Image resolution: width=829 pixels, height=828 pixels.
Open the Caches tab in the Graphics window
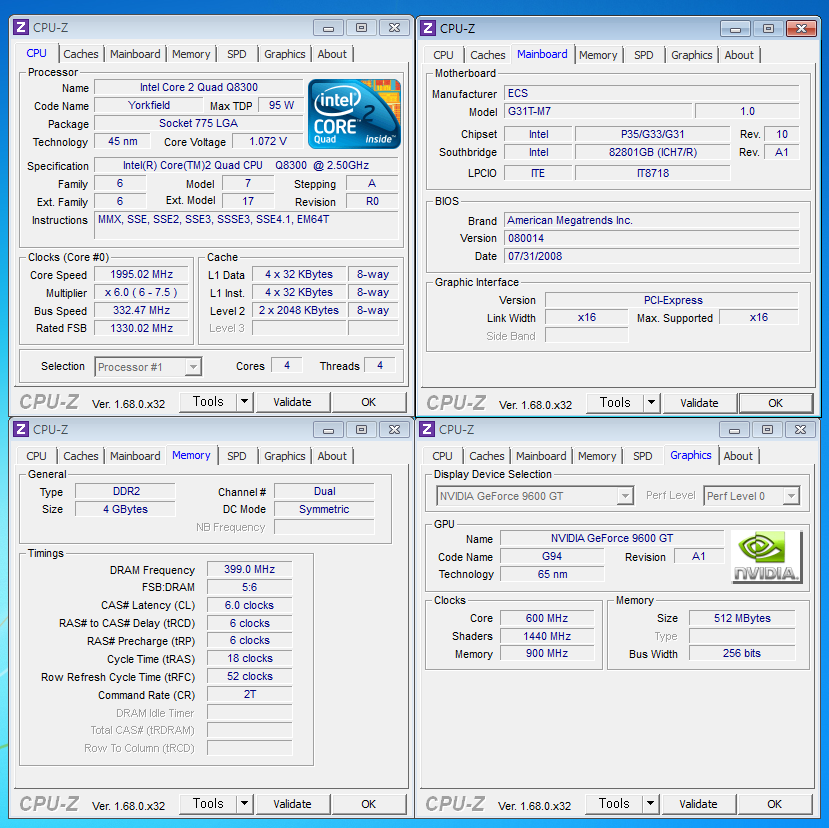pyautogui.click(x=486, y=456)
